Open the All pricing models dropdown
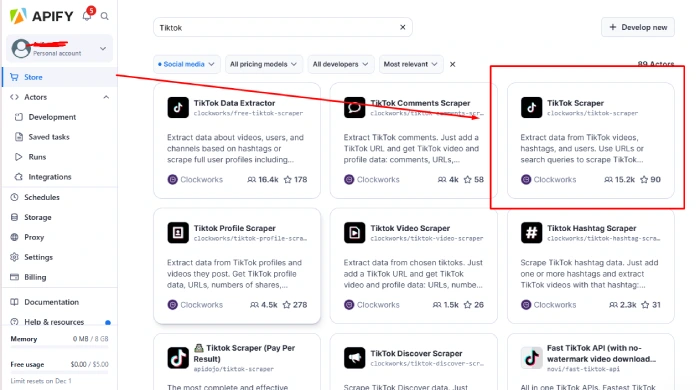Image resolution: width=700 pixels, height=390 pixels. (x=263, y=64)
